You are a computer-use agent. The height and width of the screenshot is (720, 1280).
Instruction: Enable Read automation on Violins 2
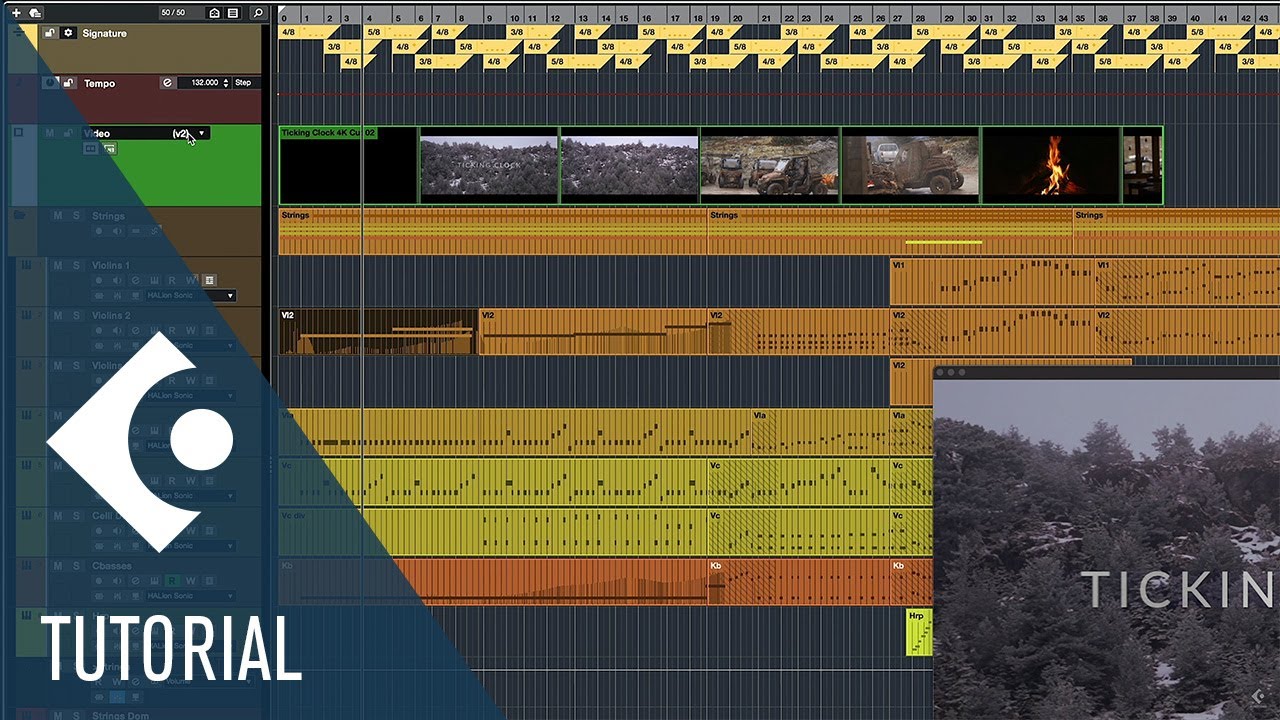pyautogui.click(x=172, y=331)
